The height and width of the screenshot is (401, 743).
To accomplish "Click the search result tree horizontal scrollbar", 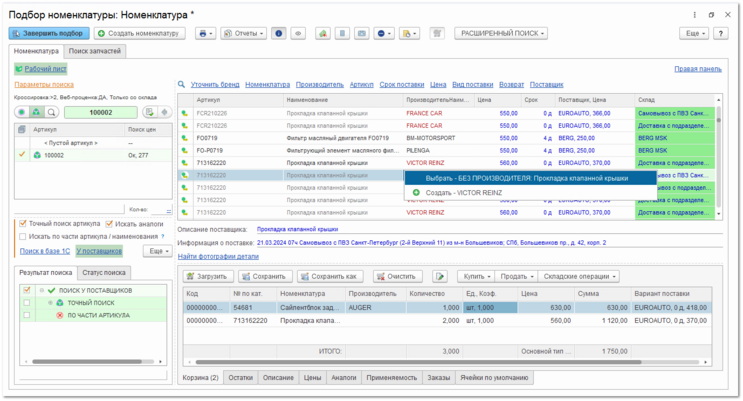I will [x=87, y=362].
